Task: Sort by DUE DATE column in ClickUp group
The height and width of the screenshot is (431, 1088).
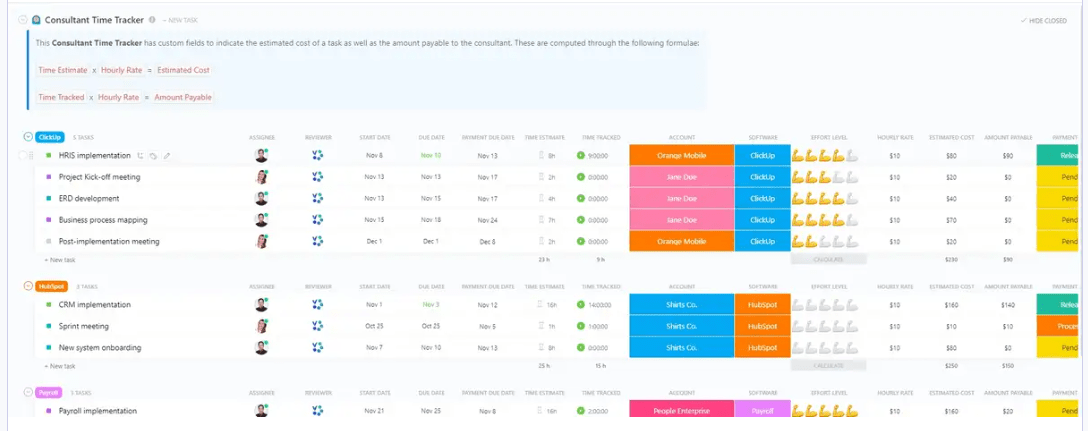Action: pyautogui.click(x=431, y=137)
